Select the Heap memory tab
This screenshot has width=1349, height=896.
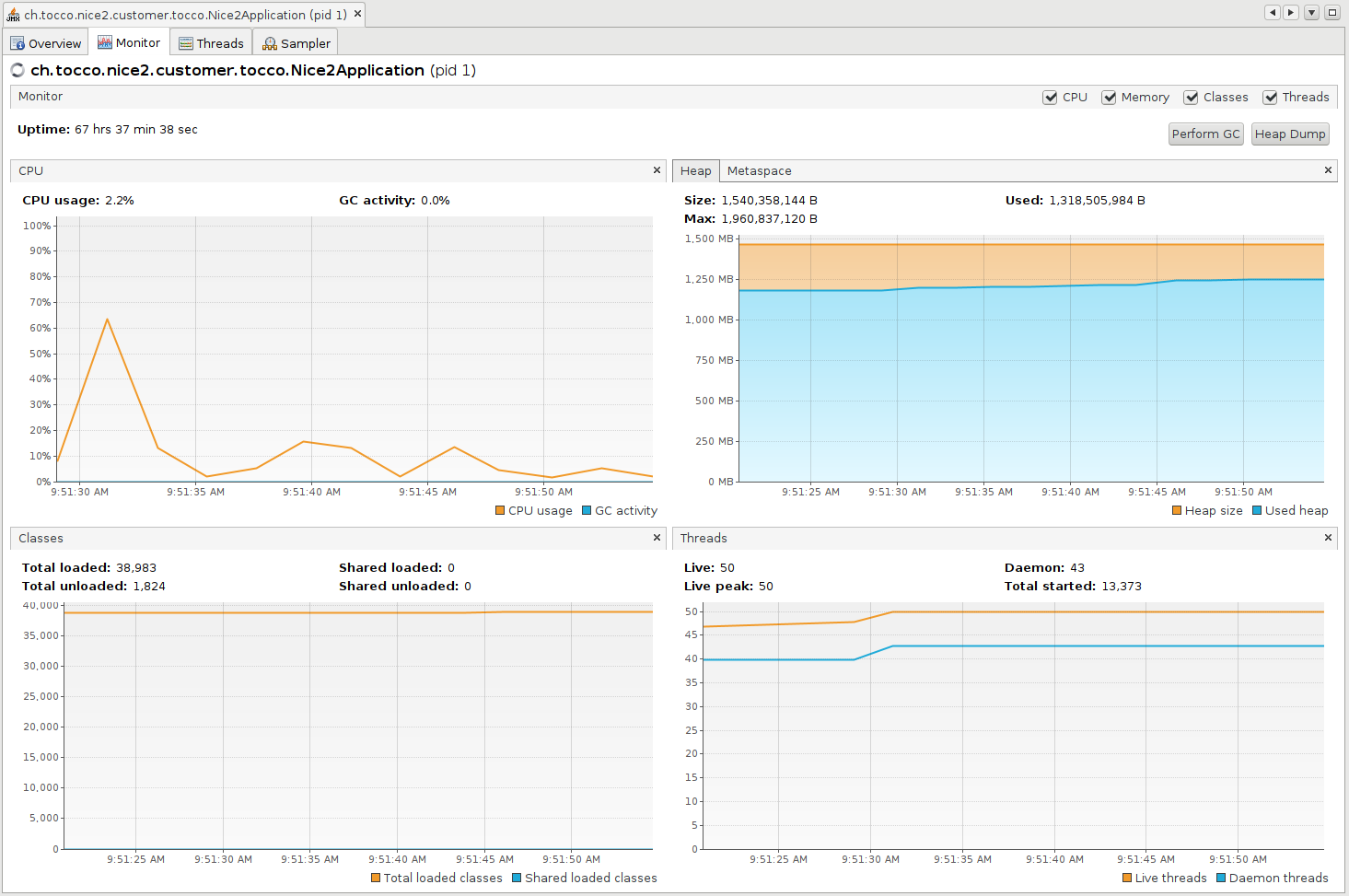coord(695,170)
